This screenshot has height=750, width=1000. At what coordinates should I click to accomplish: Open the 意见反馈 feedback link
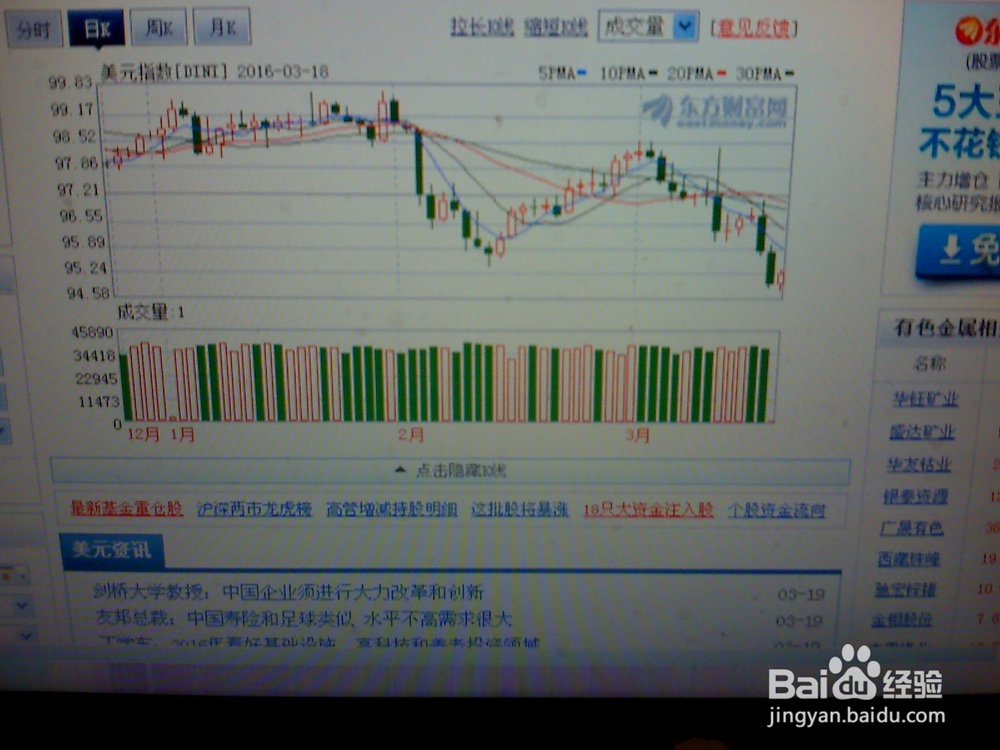pyautogui.click(x=754, y=28)
